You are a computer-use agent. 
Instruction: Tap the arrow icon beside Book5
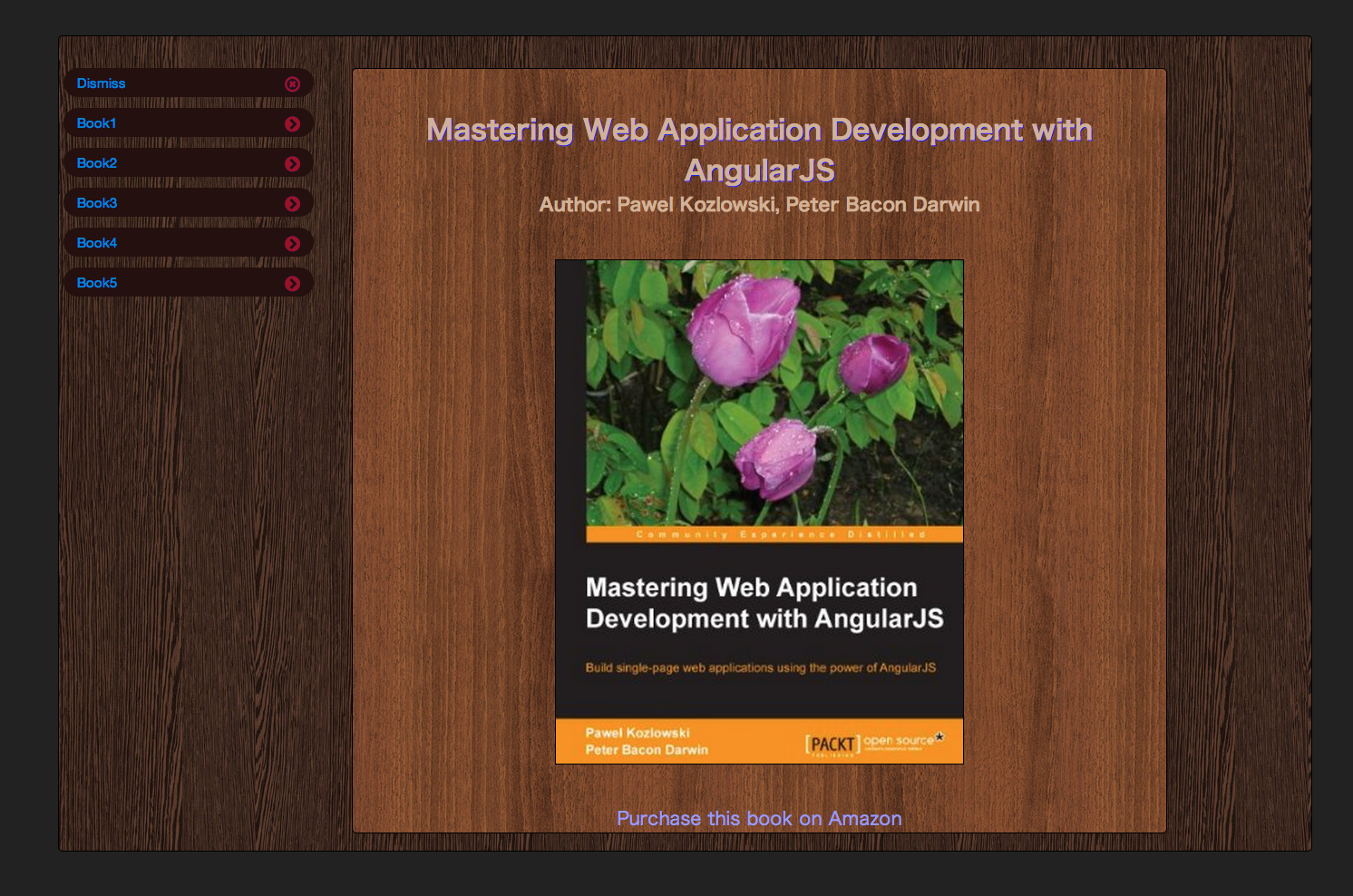tap(292, 284)
